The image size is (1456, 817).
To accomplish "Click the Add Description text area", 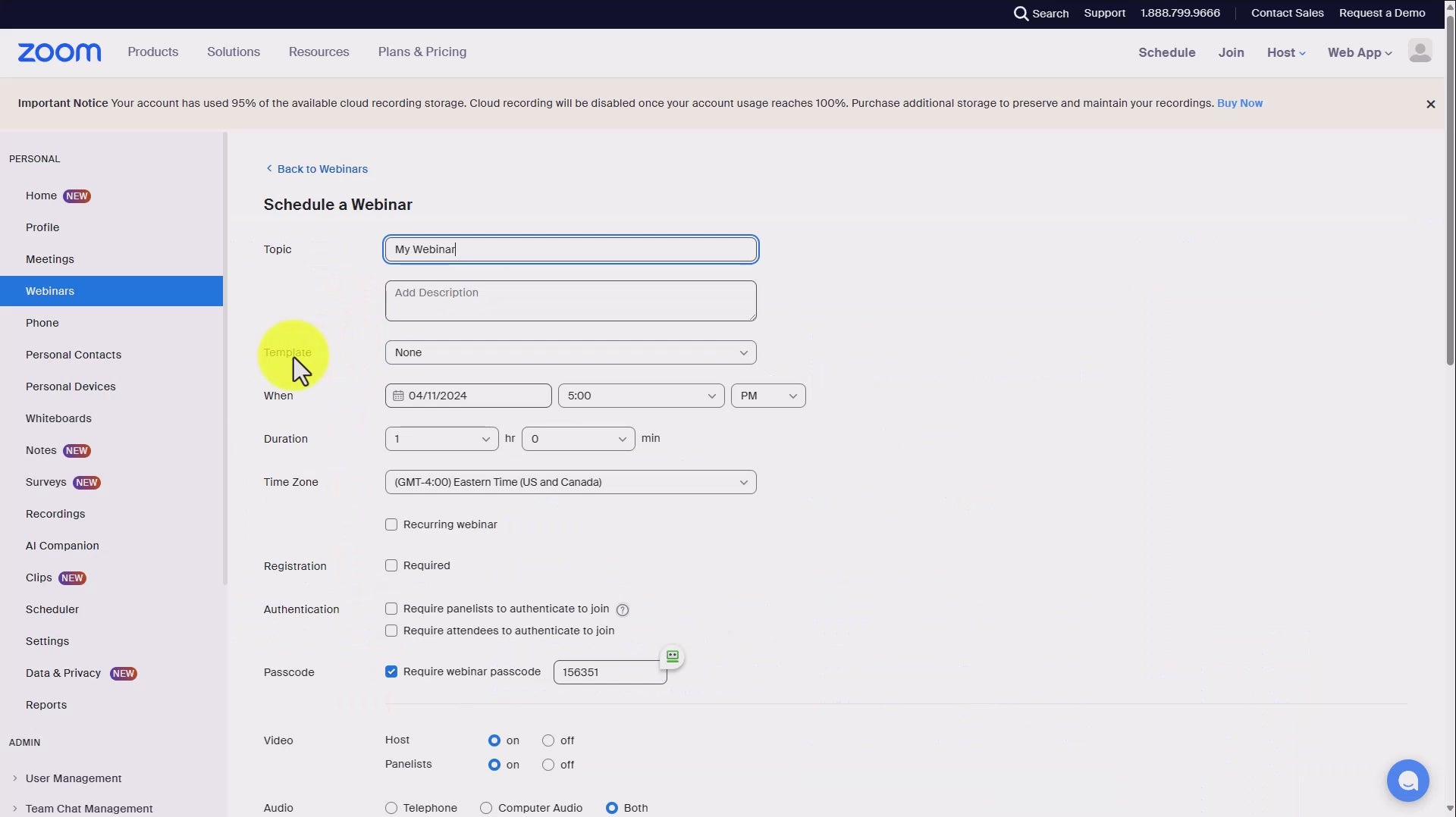I will tap(570, 302).
